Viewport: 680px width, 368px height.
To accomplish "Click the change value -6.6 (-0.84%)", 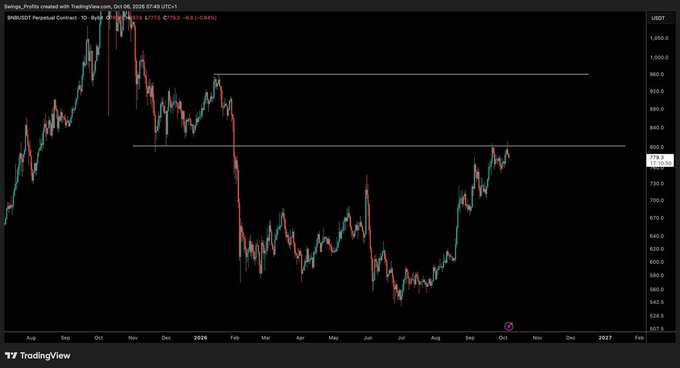I will click(x=199, y=18).
